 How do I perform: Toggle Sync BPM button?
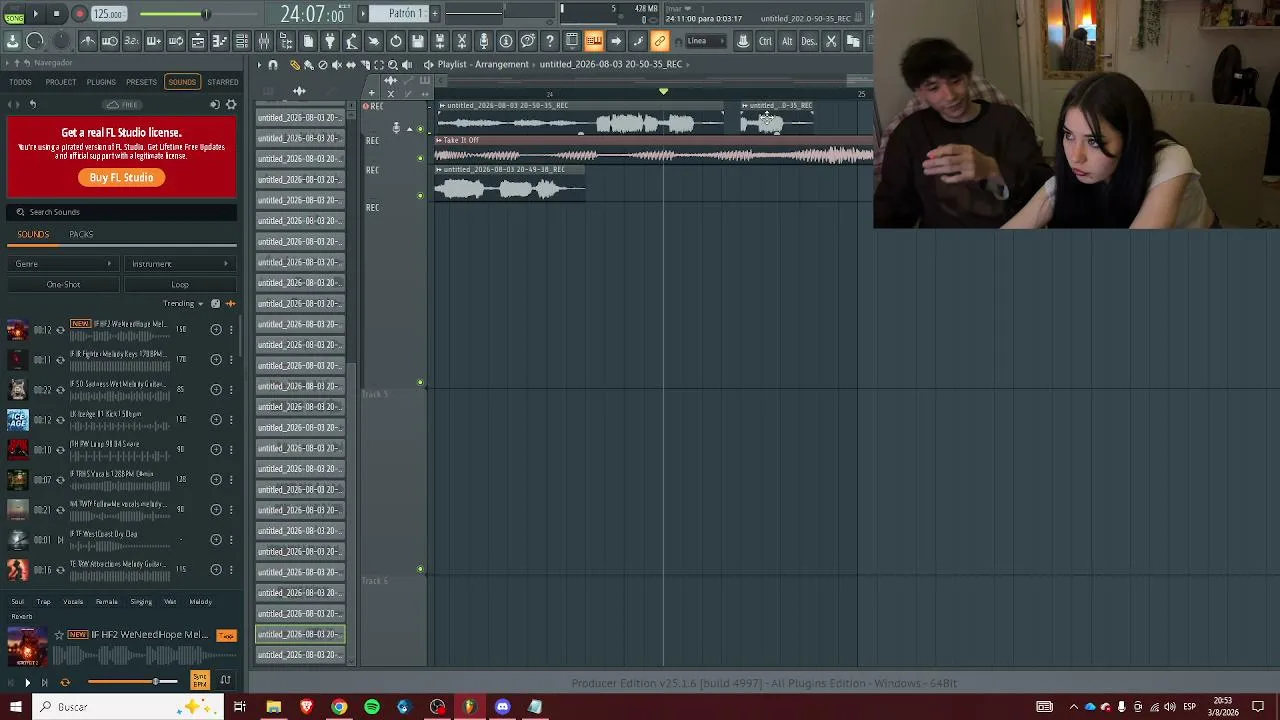tap(200, 682)
